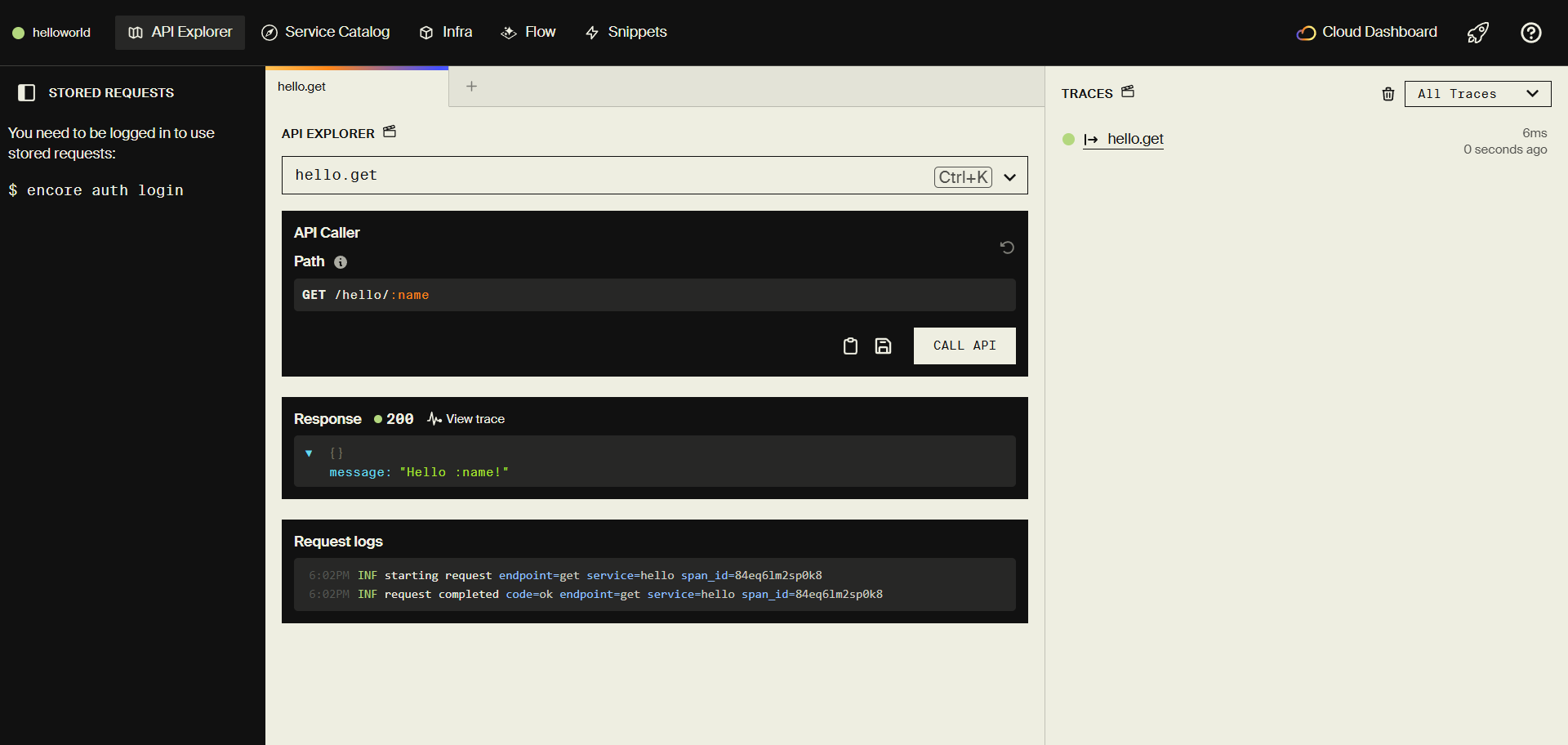The width and height of the screenshot is (1568, 745).
Task: Clear traces with the trash icon
Action: tap(1388, 94)
